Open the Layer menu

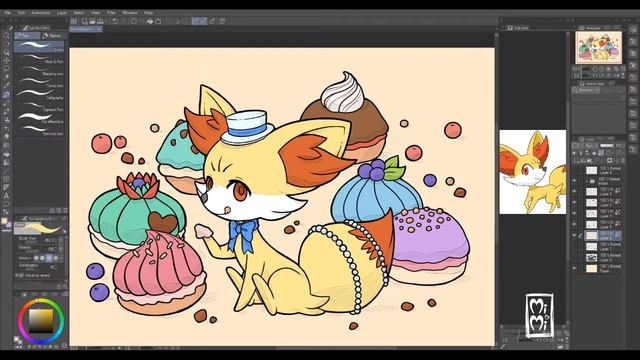[x=62, y=13]
